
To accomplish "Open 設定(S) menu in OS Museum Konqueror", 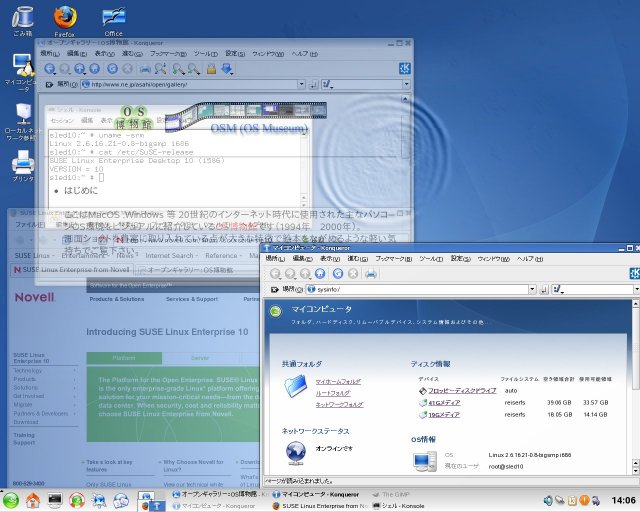I will click(235, 54).
